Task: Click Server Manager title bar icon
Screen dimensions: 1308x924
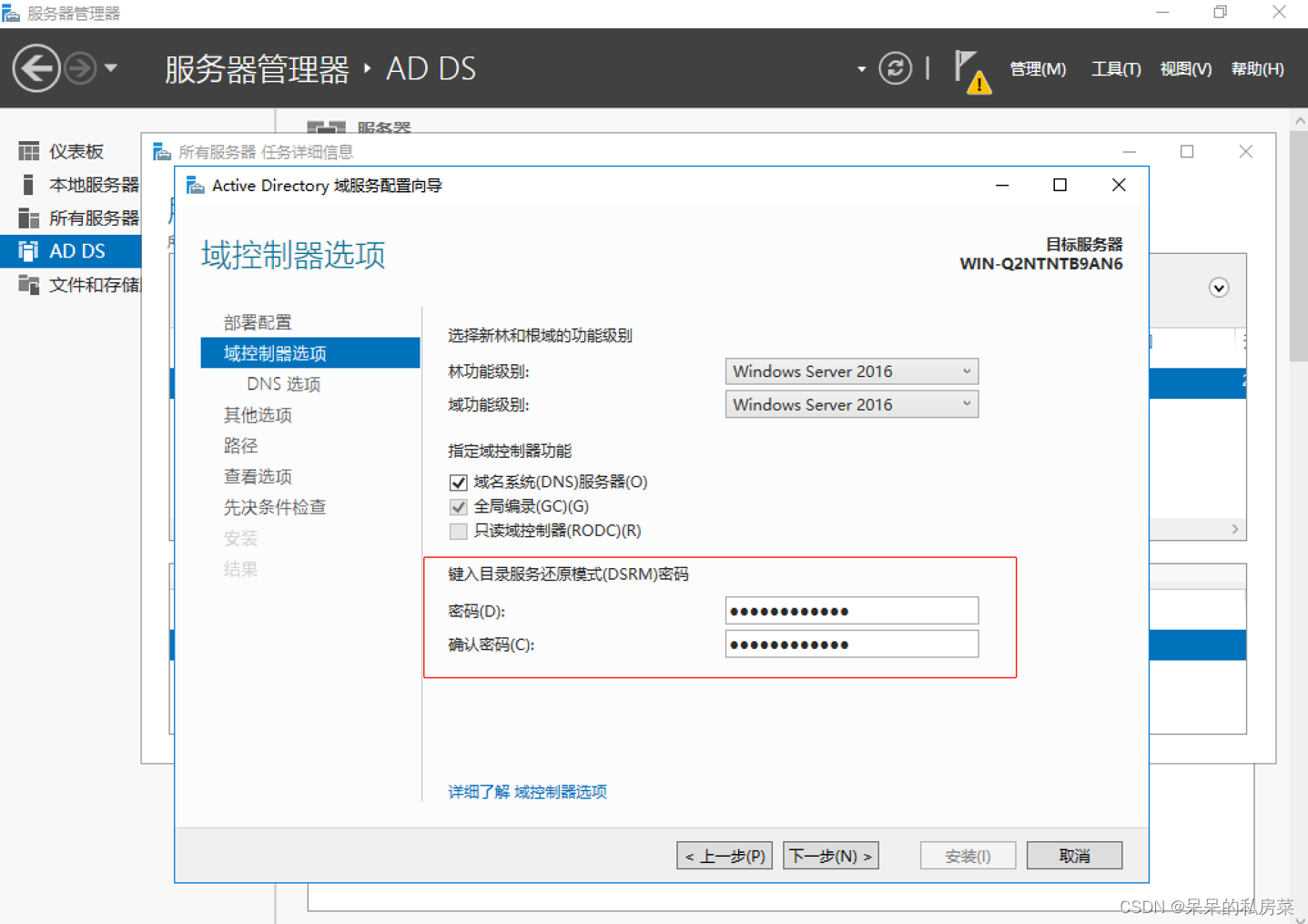Action: tap(10, 13)
